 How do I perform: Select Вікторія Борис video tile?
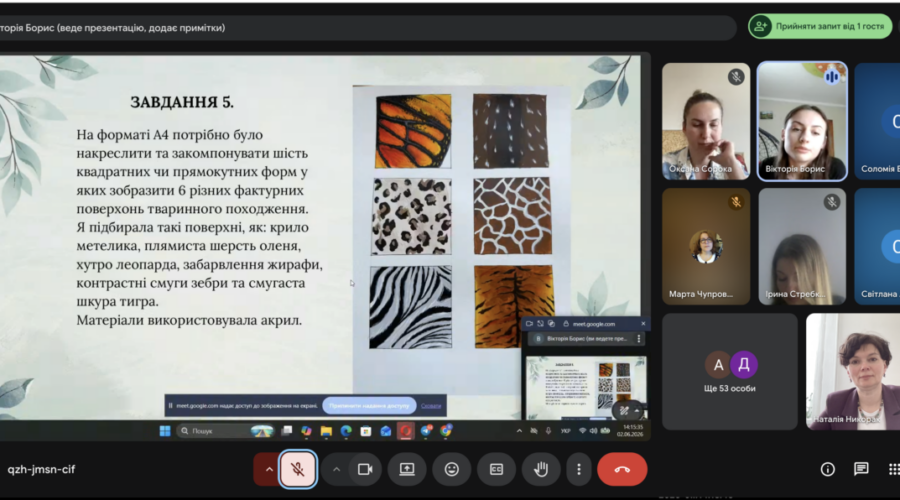click(802, 121)
